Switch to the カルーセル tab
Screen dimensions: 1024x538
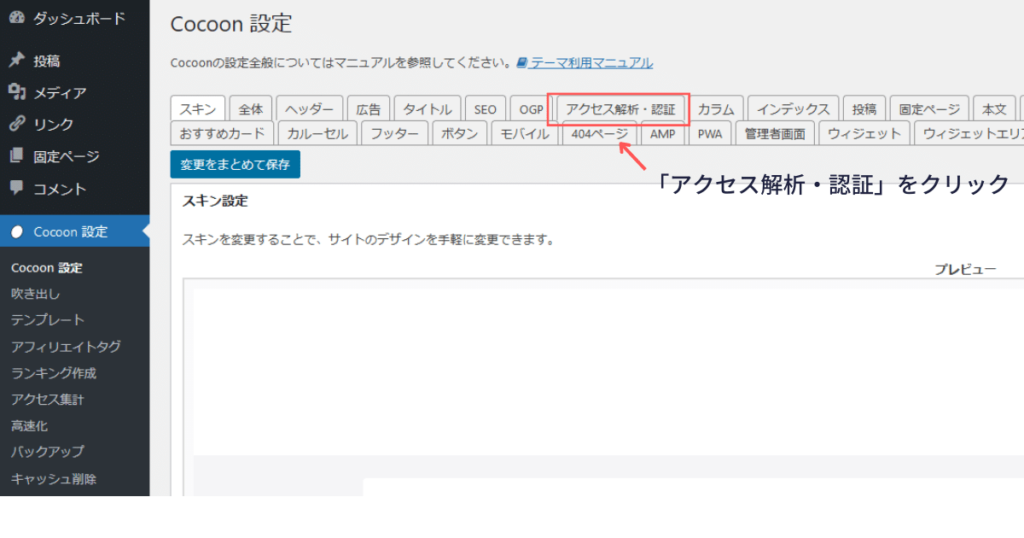(317, 133)
